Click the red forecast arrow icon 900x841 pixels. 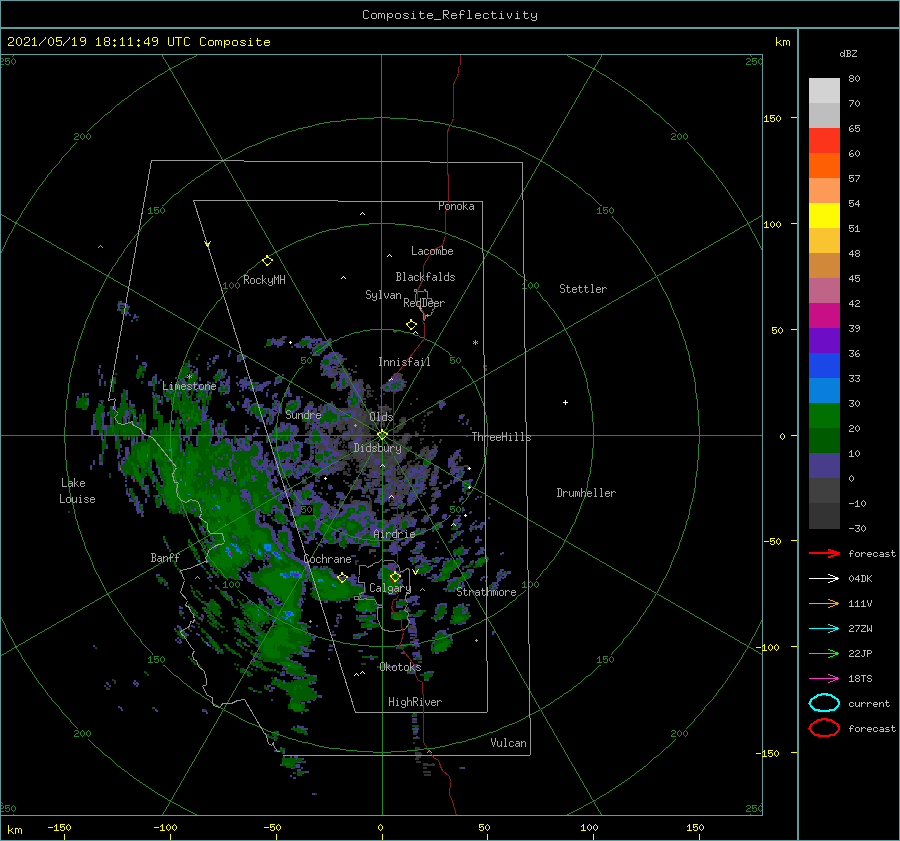pyautogui.click(x=824, y=553)
